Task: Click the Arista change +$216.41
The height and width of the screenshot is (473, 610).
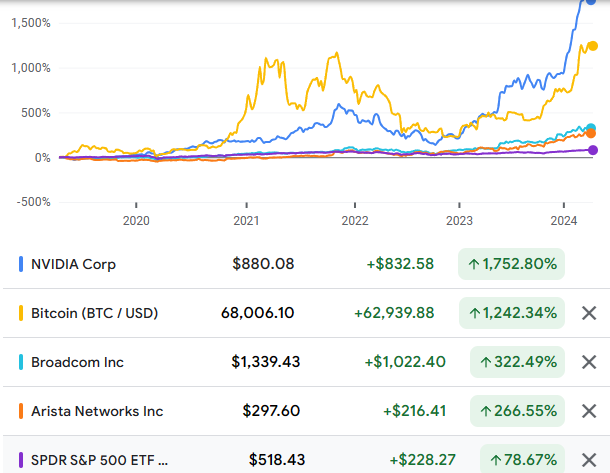Action: (415, 411)
